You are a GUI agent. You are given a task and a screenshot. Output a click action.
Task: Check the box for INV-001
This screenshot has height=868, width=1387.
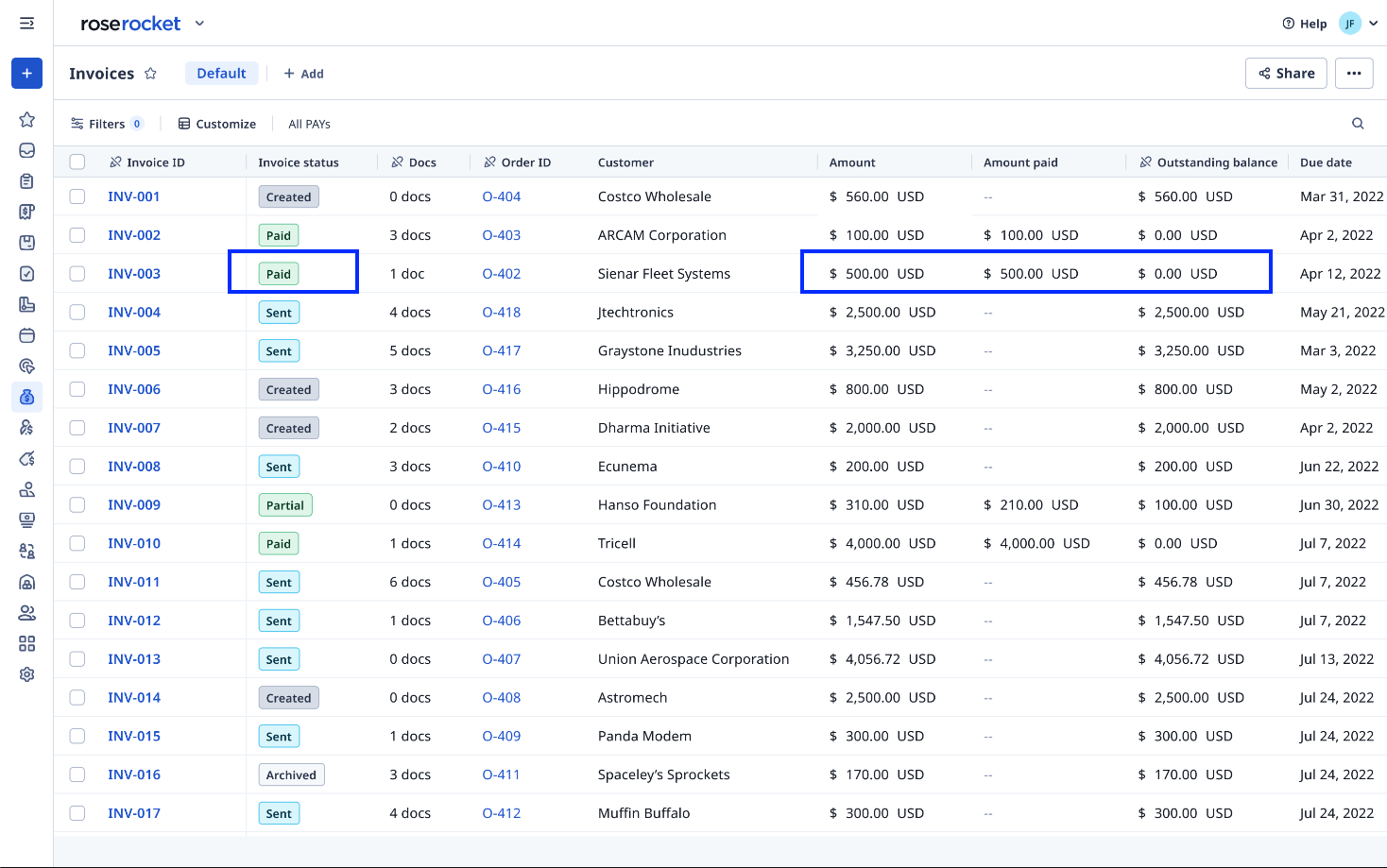77,196
